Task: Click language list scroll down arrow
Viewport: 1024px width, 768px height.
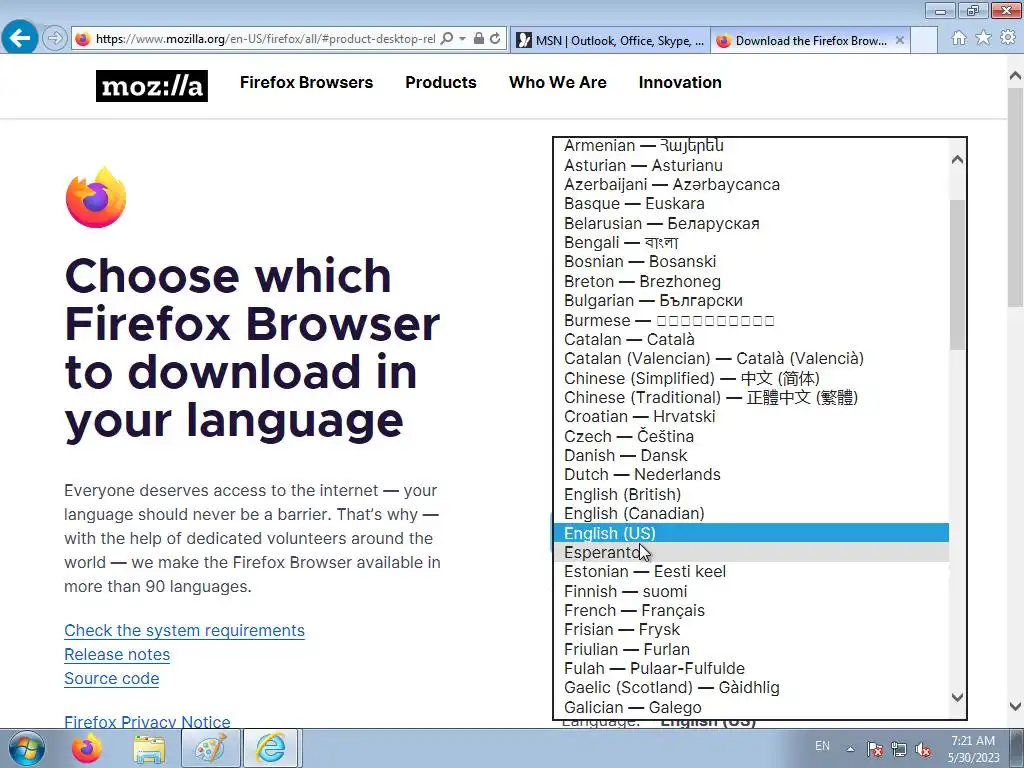Action: [957, 697]
